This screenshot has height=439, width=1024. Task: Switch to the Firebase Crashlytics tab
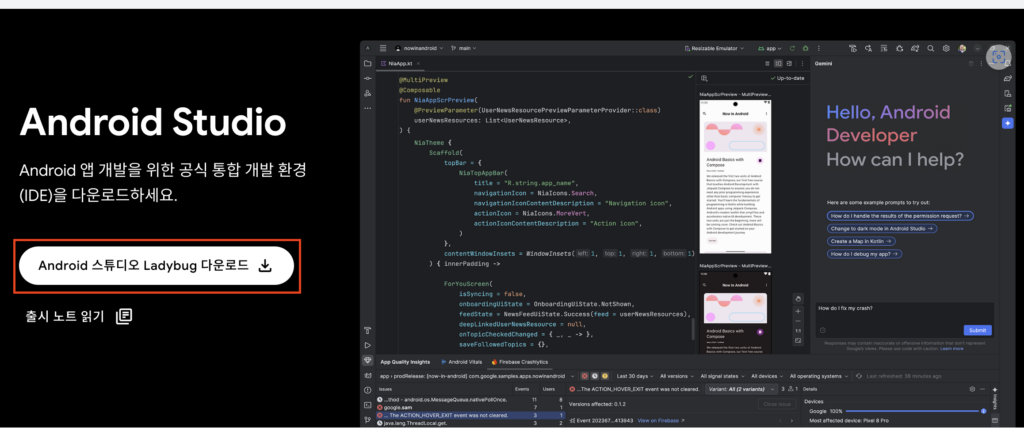pyautogui.click(x=520, y=361)
